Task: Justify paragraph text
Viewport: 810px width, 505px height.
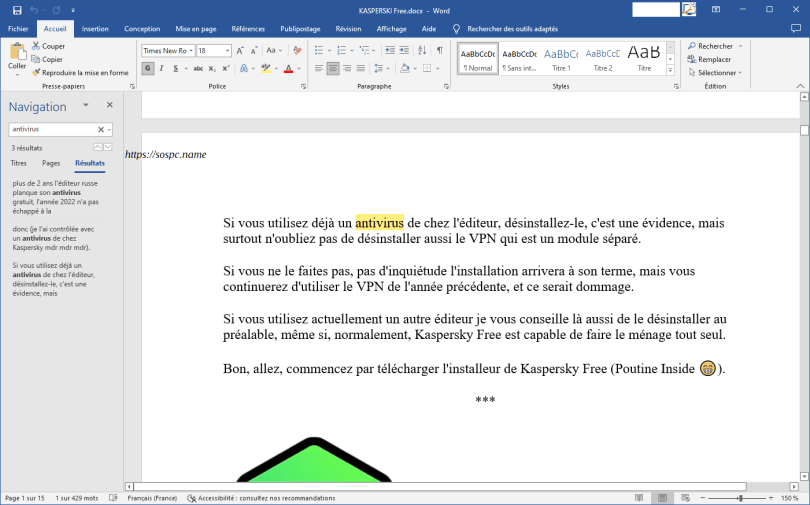Action: [361, 68]
